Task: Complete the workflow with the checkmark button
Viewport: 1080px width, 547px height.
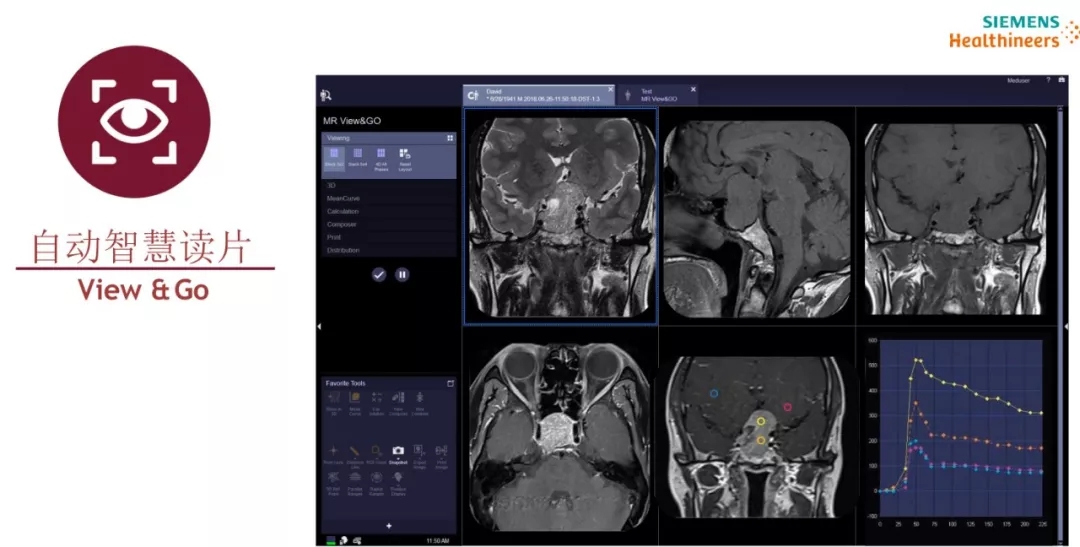Action: coord(379,274)
